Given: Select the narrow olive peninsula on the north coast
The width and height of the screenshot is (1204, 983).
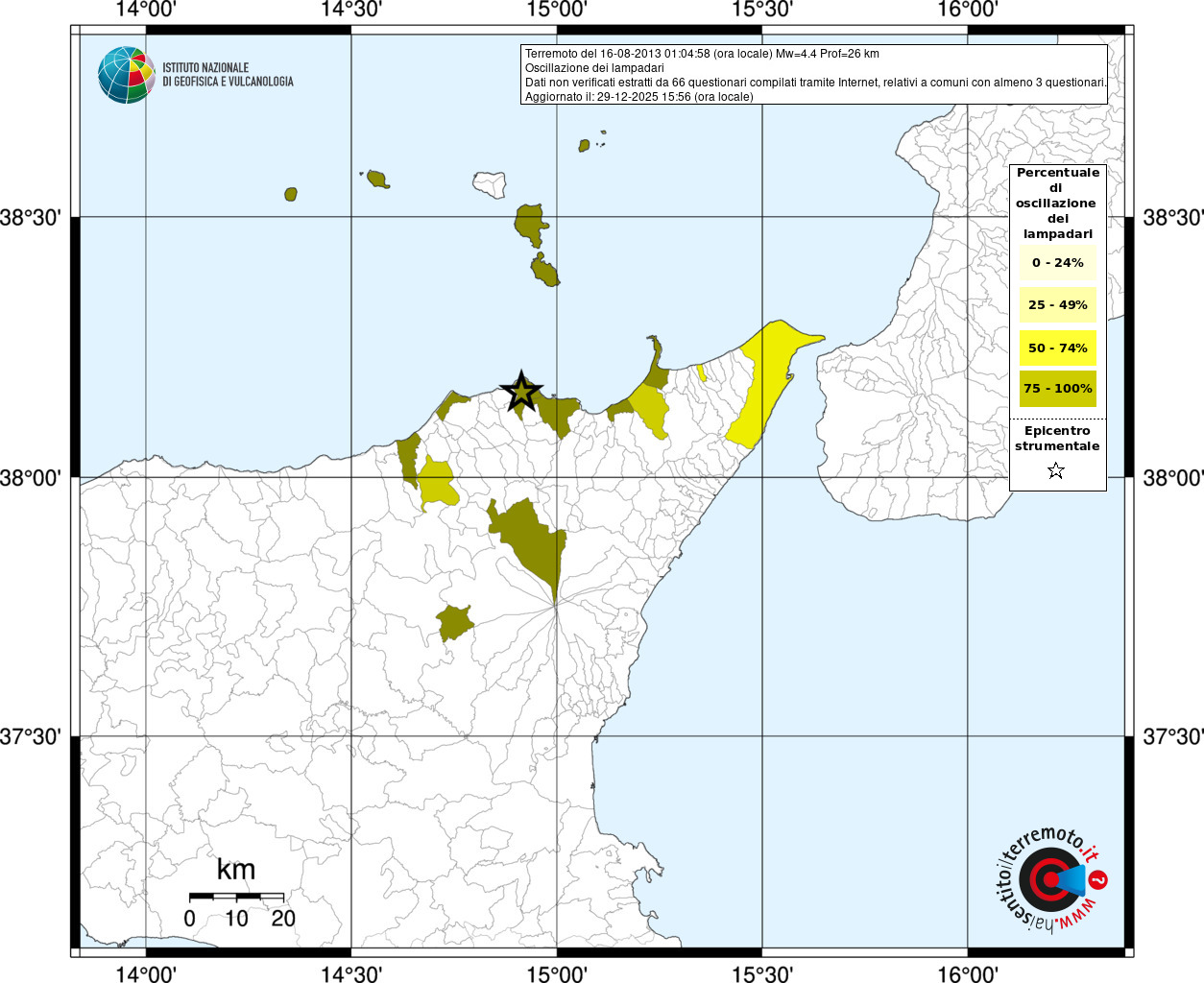Looking at the screenshot, I should [656, 365].
